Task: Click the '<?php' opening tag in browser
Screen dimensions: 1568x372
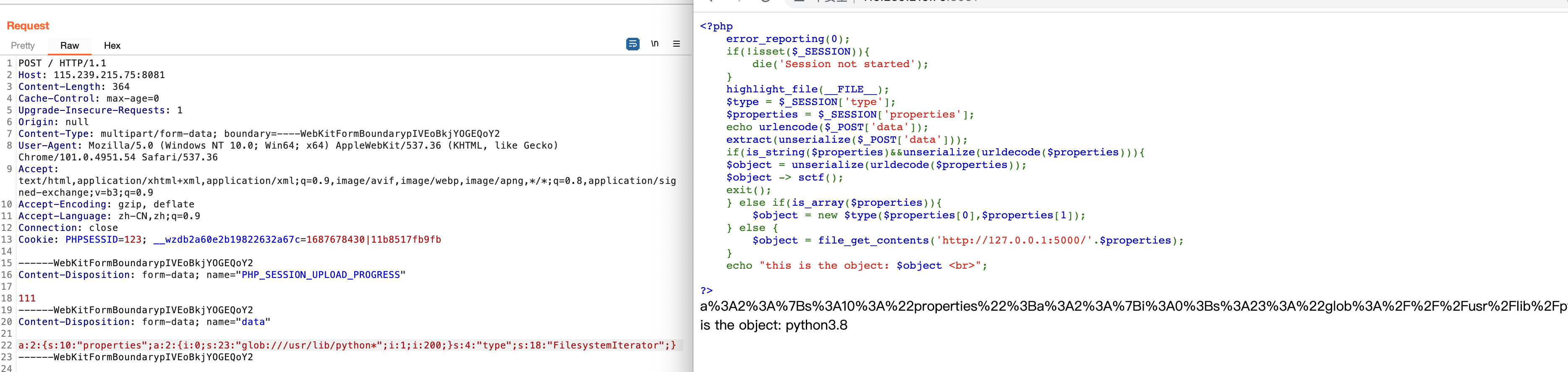Action: point(716,26)
